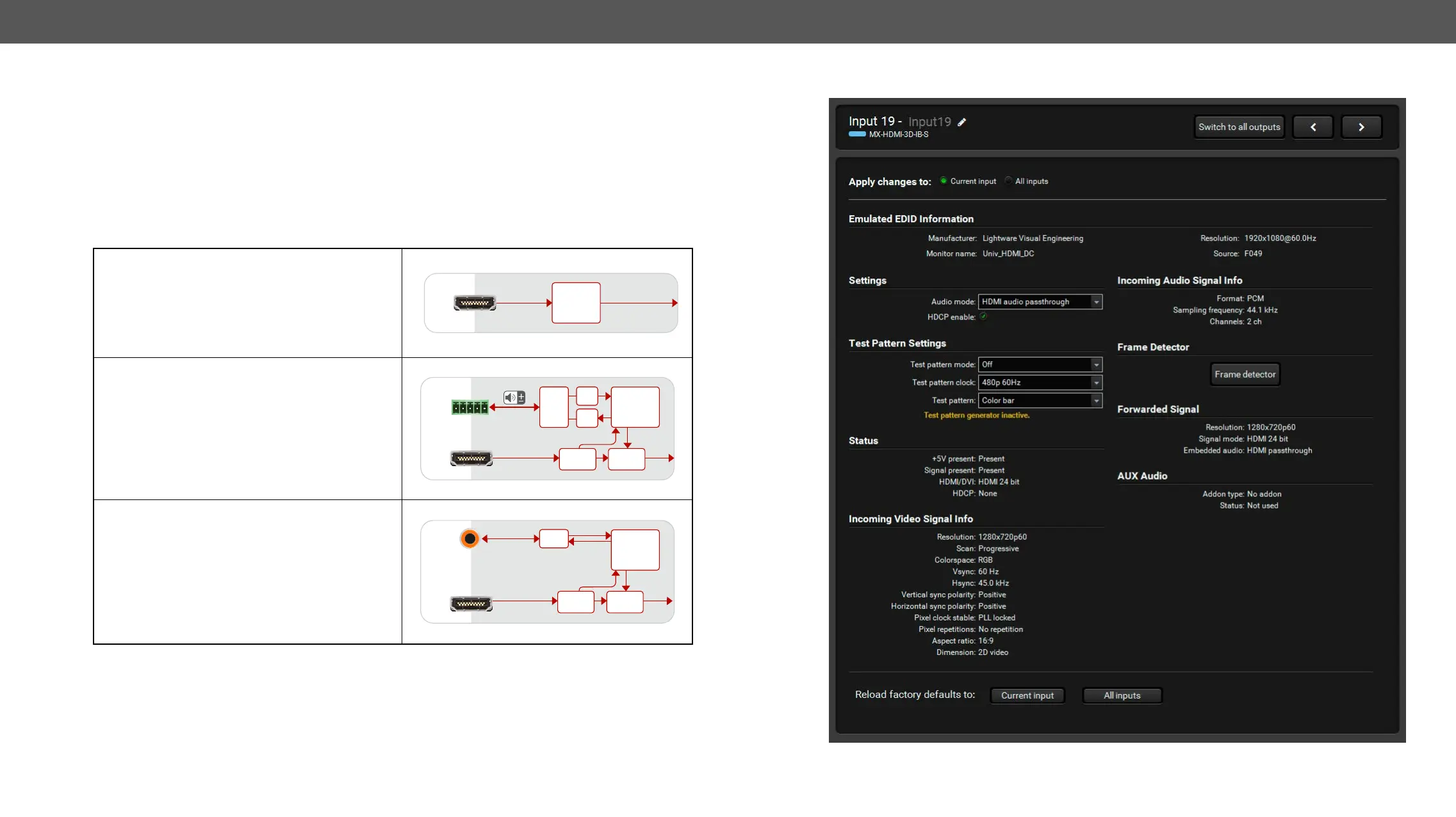Image resolution: width=1456 pixels, height=817 pixels.
Task: Click the HDMI connector in top diagram
Action: [475, 303]
